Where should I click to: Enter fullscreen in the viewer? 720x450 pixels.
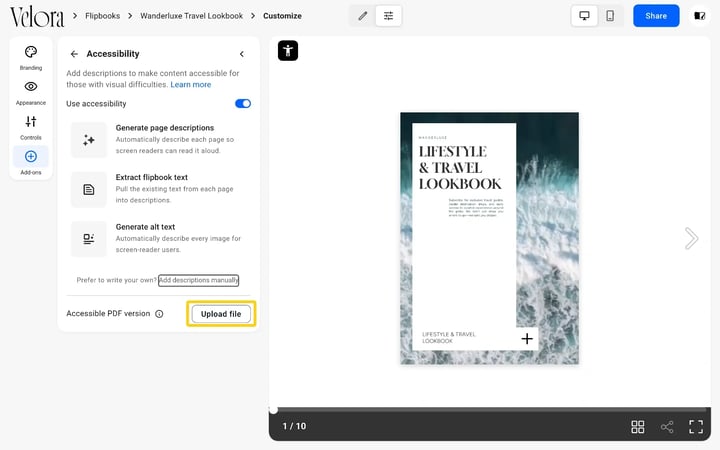[x=696, y=427]
